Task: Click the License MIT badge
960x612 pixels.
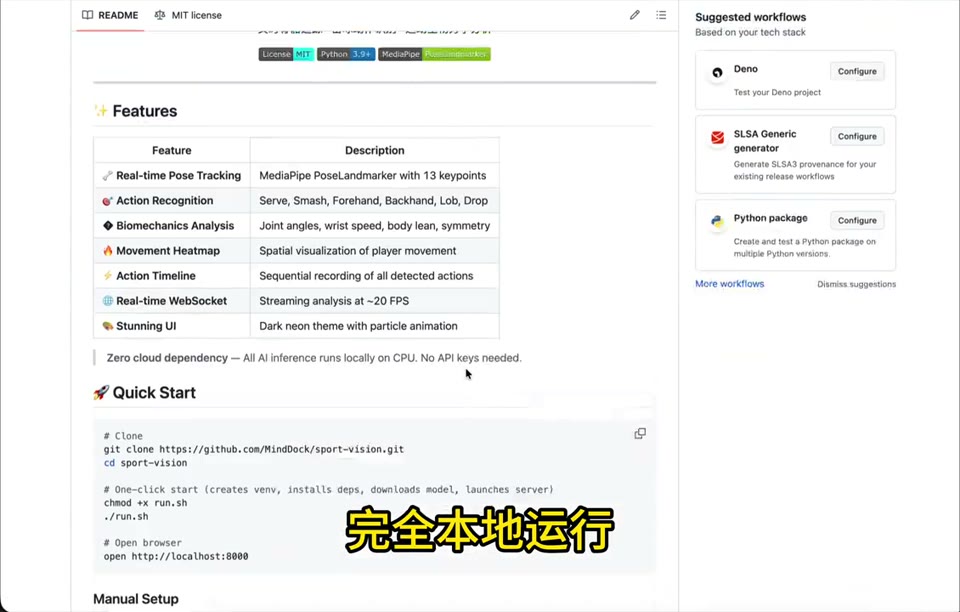Action: click(x=286, y=54)
